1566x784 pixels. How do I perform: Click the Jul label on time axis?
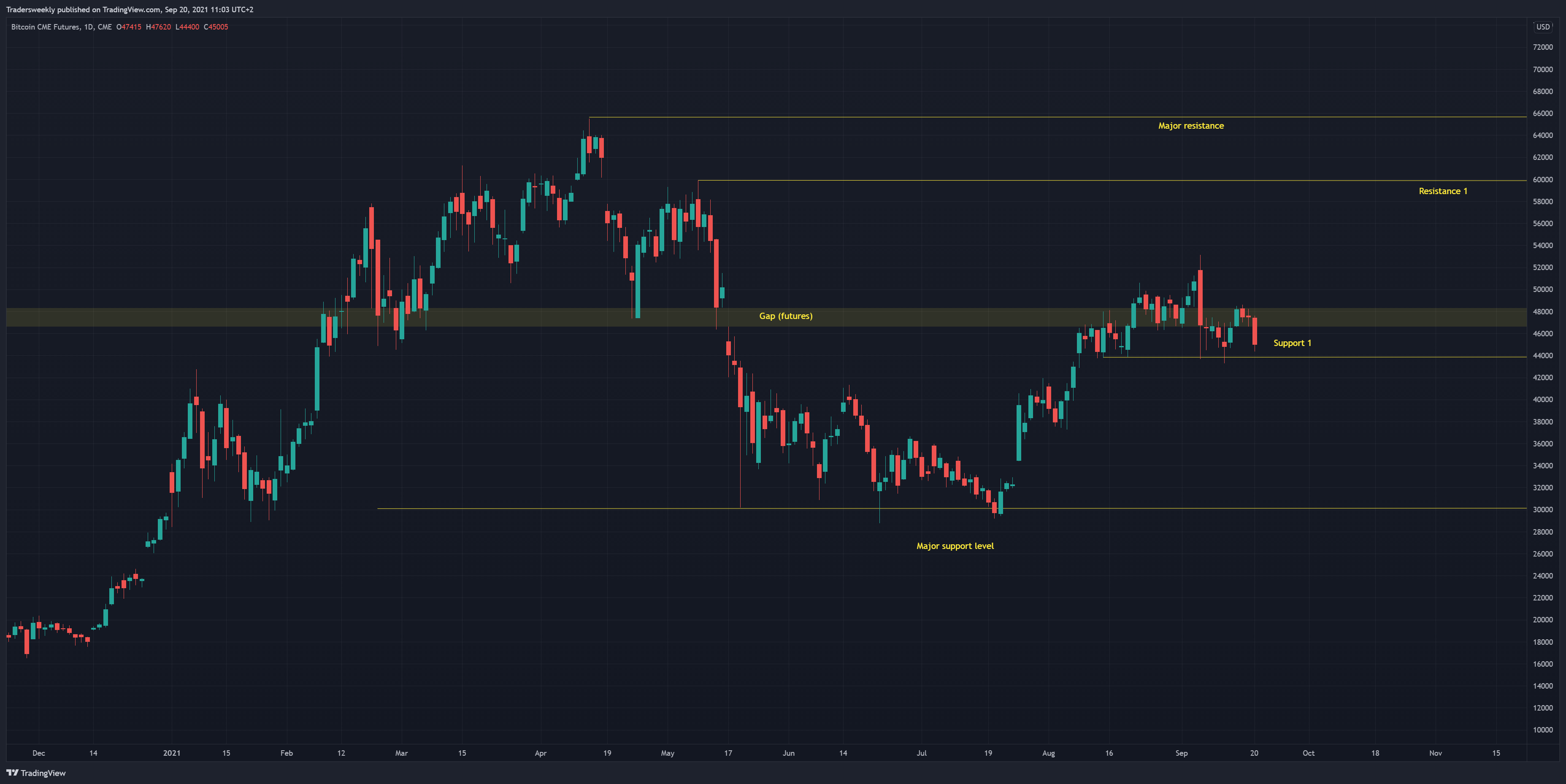click(922, 754)
